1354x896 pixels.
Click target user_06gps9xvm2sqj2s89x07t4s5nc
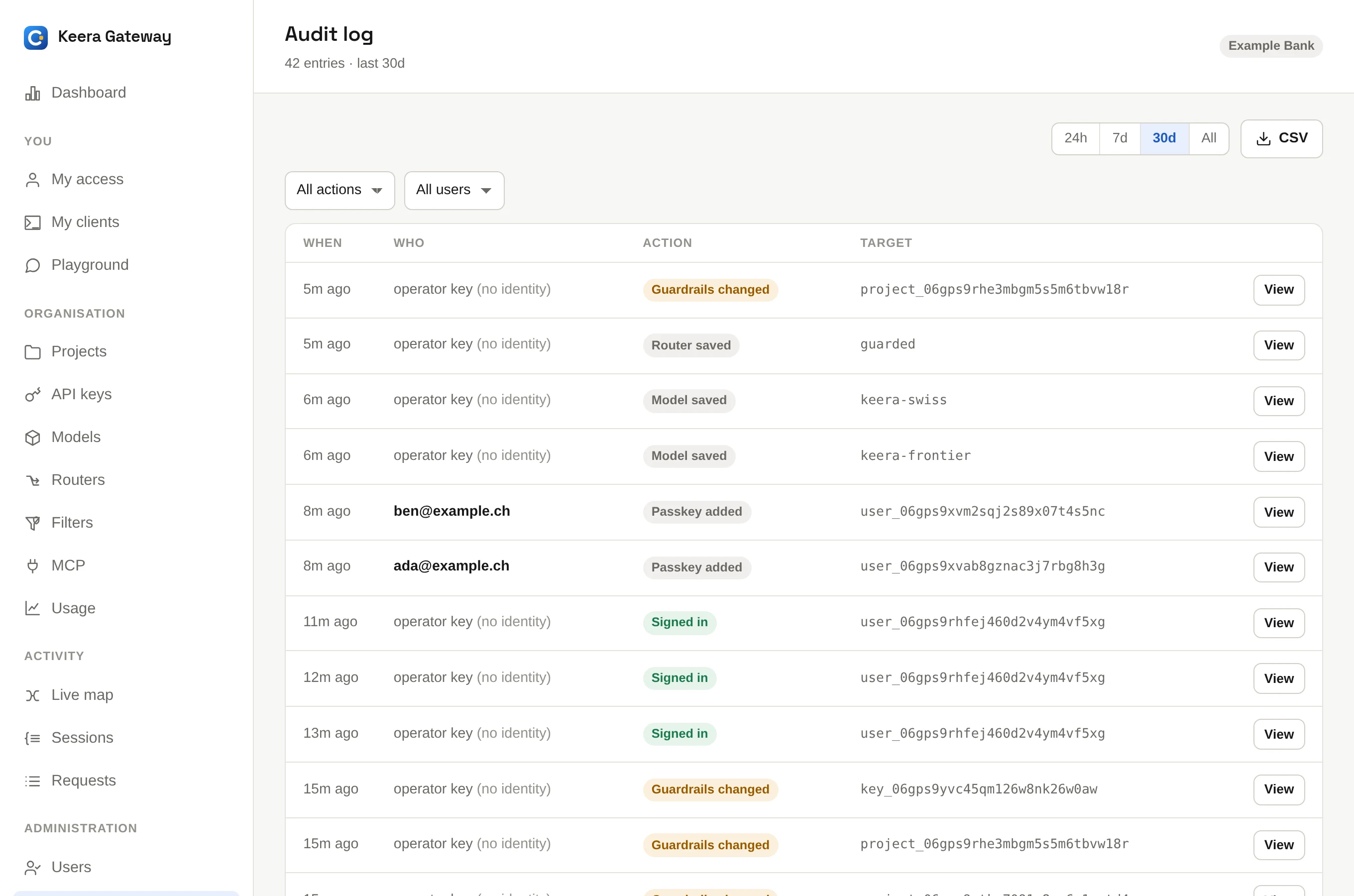982,511
